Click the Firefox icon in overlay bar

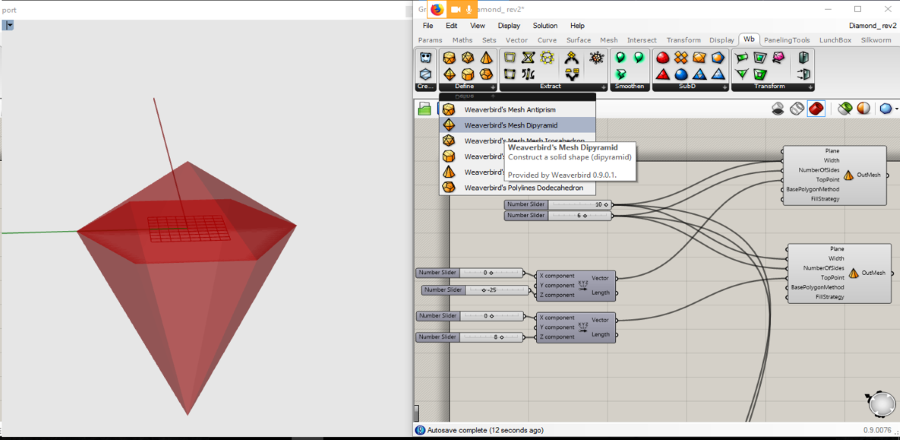click(437, 10)
